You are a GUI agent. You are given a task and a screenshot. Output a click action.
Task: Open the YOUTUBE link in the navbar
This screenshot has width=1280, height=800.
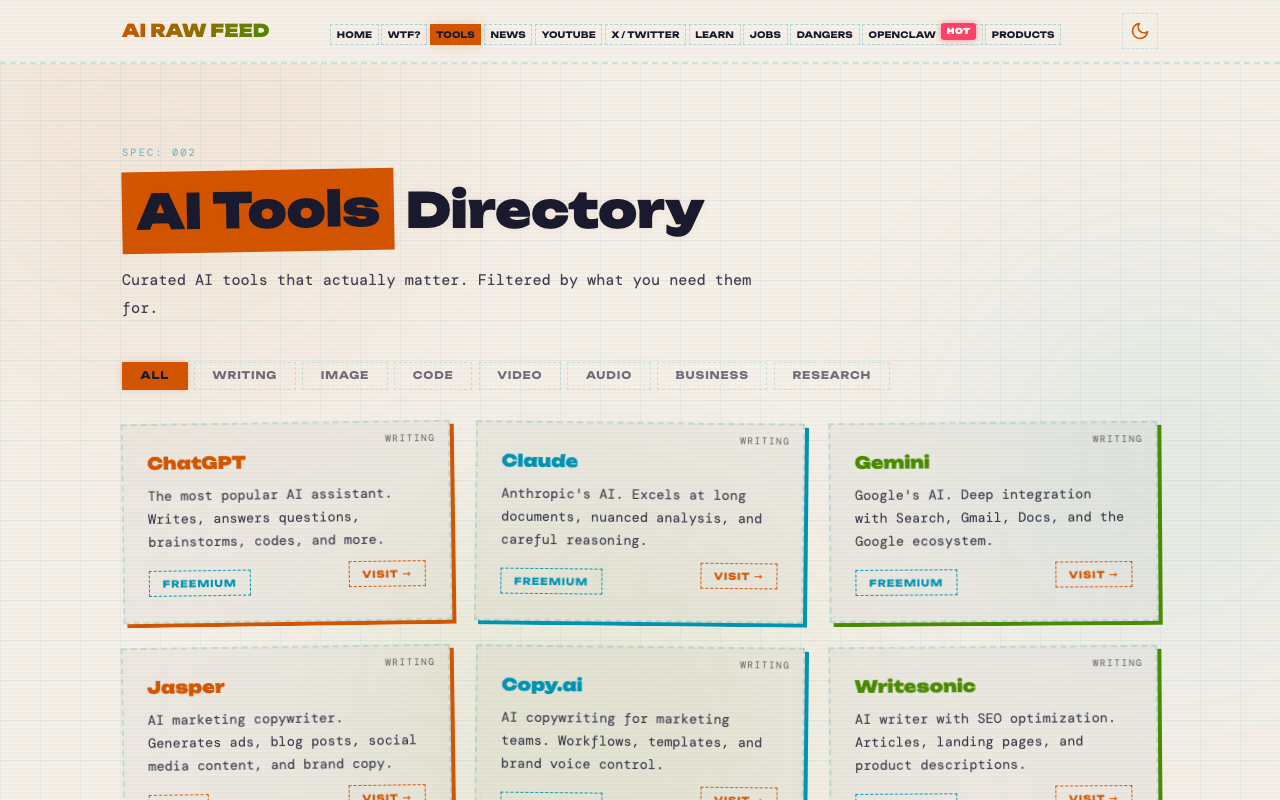(568, 33)
